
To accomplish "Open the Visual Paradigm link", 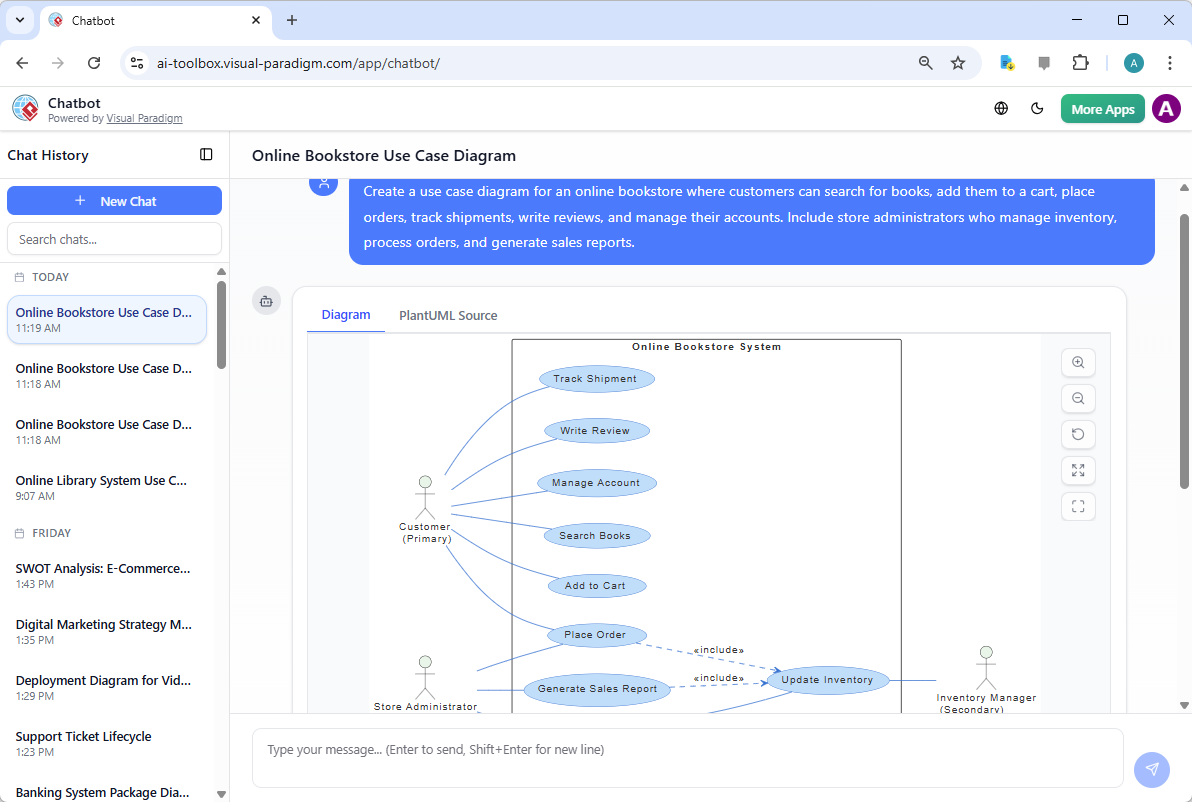I will pos(144,118).
